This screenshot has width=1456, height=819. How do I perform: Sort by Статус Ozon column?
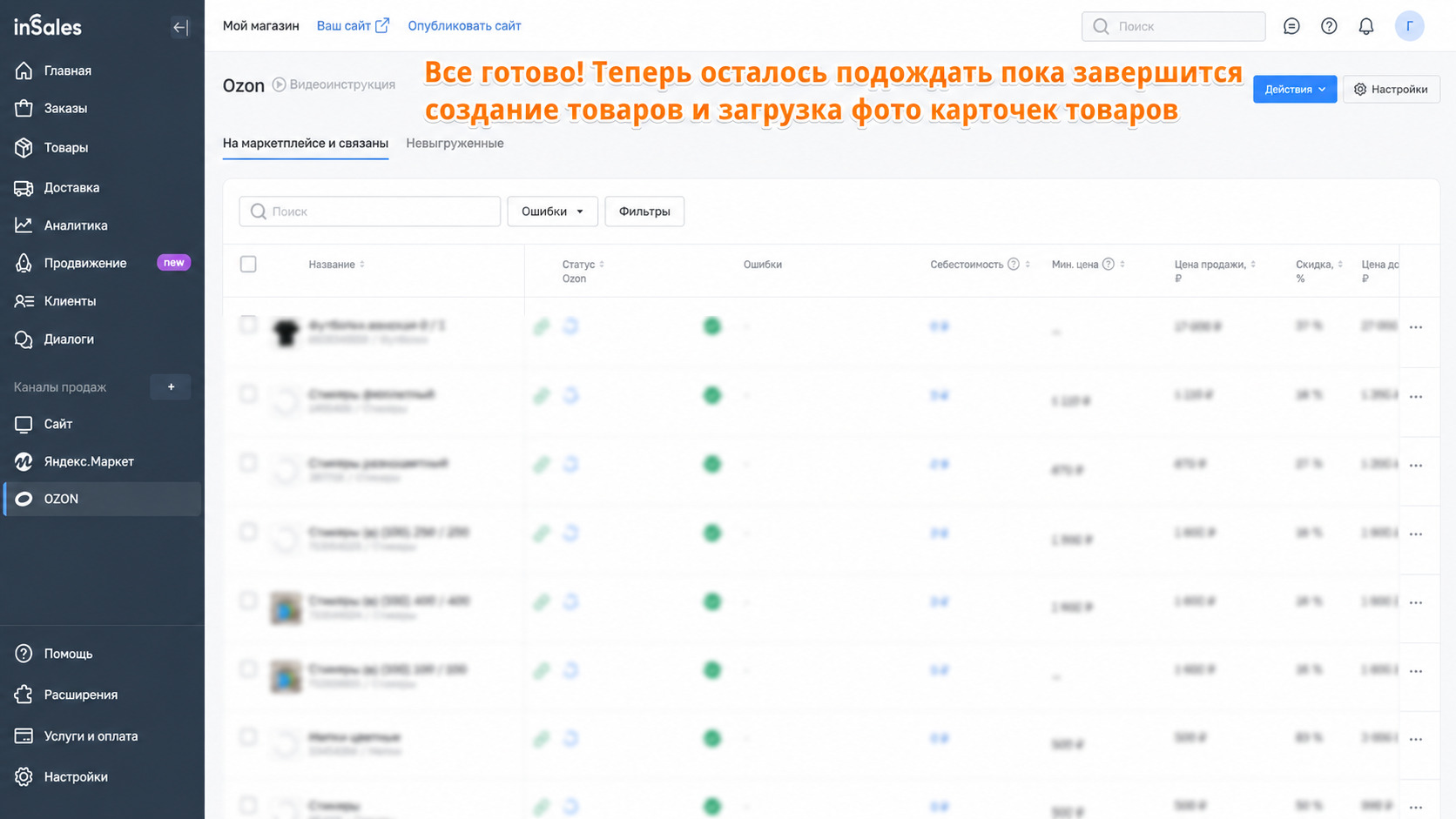(583, 272)
